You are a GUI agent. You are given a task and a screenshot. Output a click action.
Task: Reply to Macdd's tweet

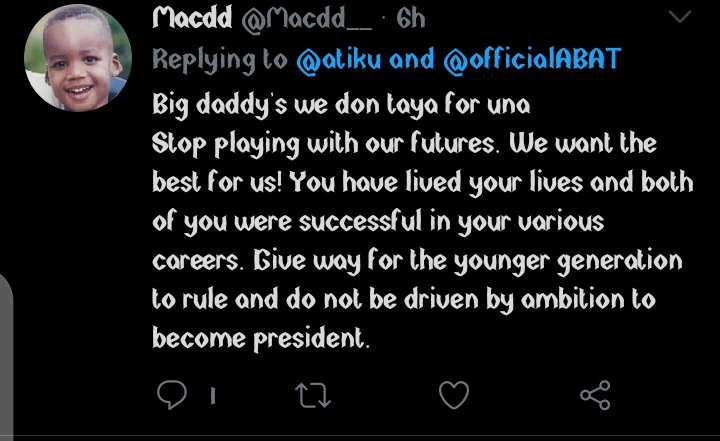click(172, 396)
